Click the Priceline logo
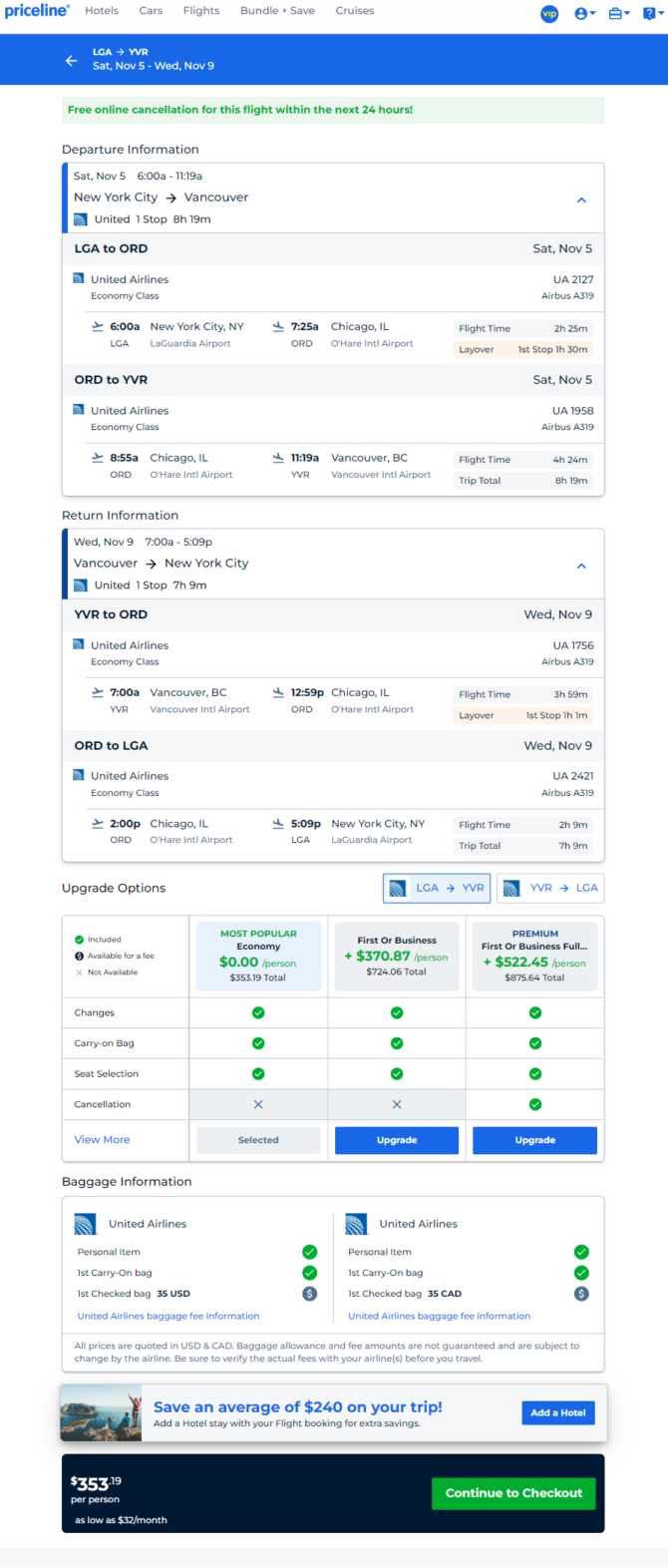 point(37,11)
